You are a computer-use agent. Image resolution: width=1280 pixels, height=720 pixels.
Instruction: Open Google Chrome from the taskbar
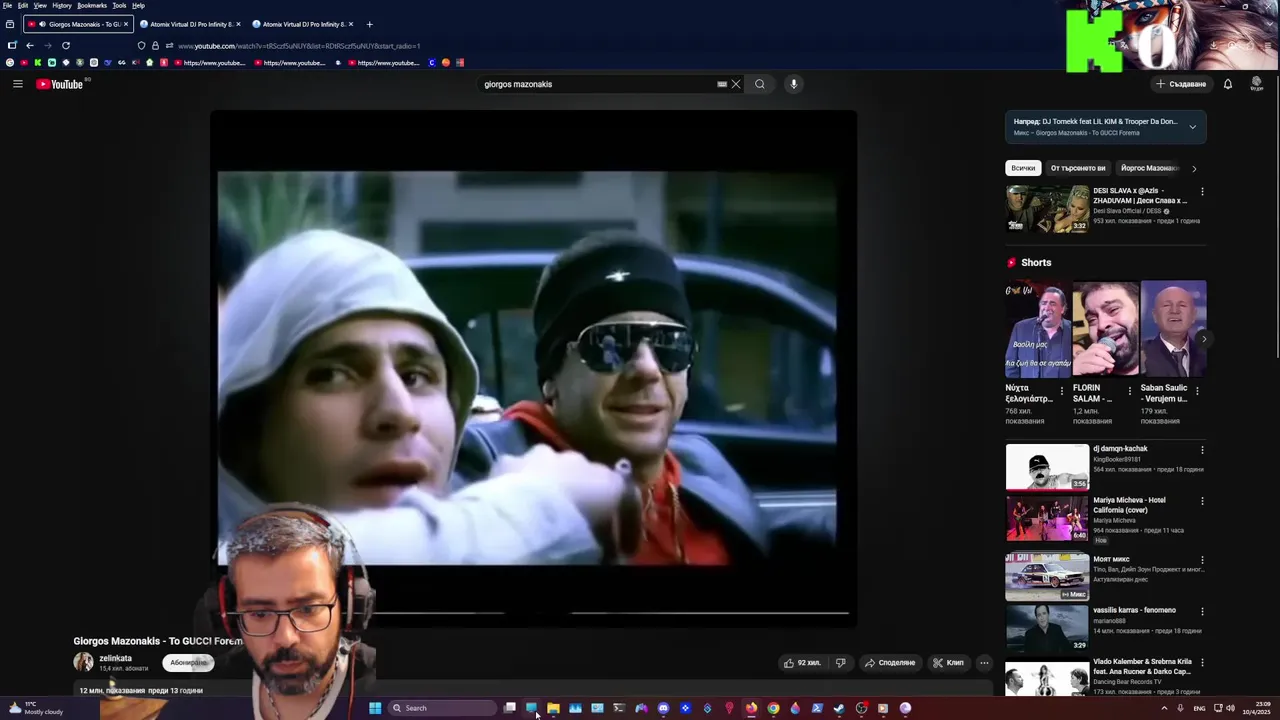click(773, 708)
